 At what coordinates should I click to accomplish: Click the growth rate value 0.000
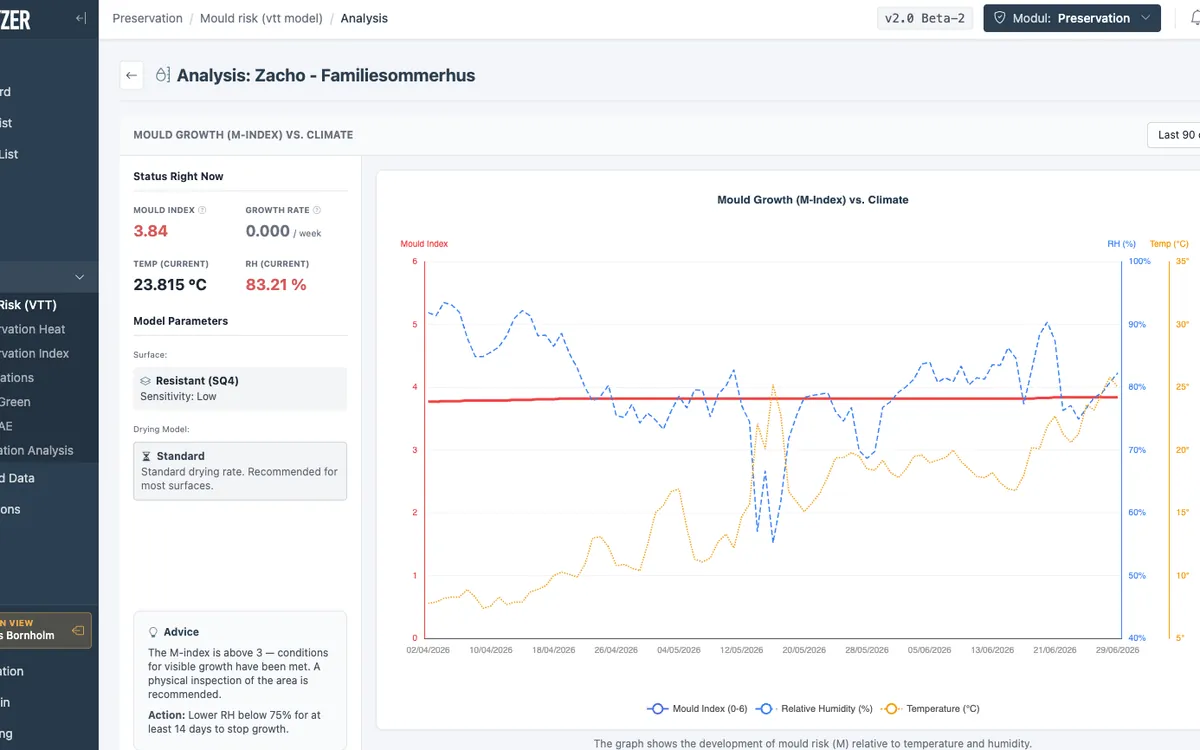[267, 231]
